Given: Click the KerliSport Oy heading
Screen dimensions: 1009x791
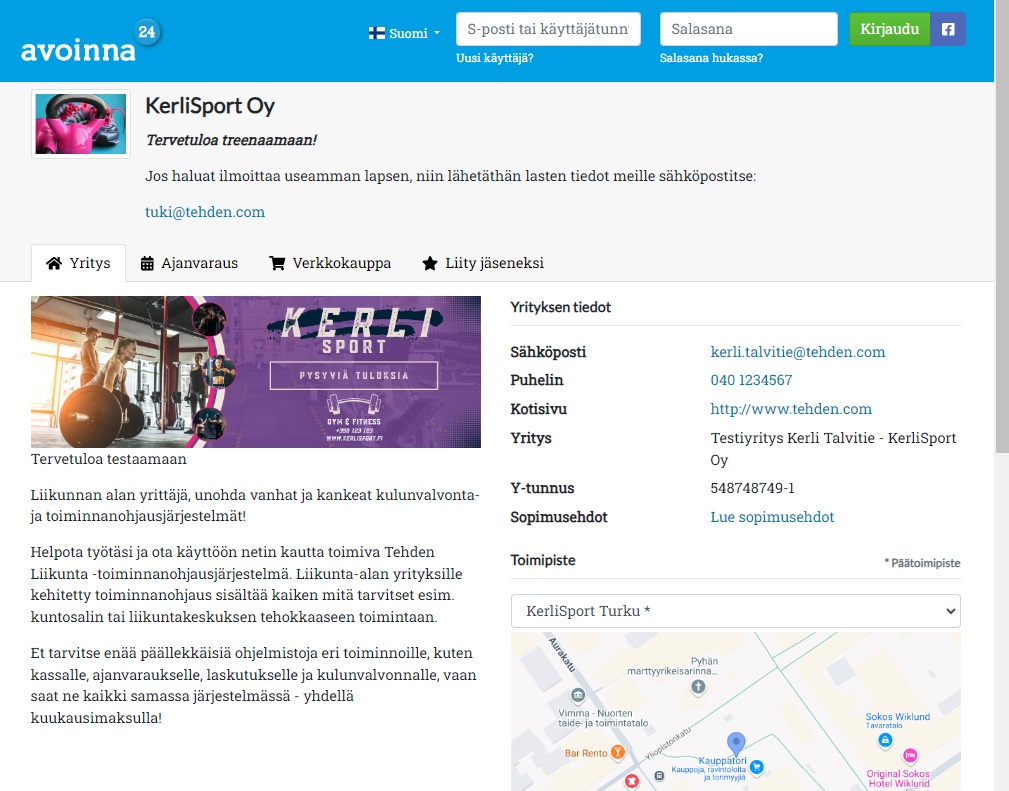Looking at the screenshot, I should click(210, 106).
